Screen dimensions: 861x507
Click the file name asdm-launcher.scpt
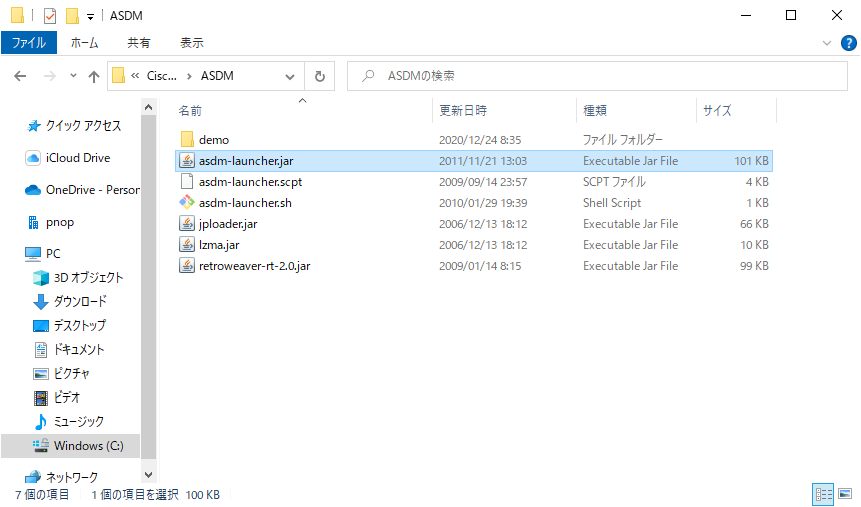tap(250, 182)
